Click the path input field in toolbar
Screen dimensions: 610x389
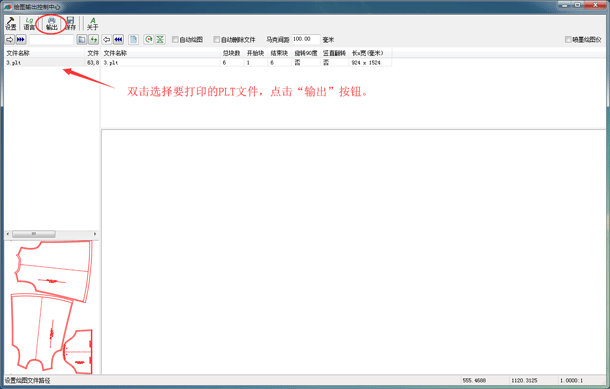51,39
